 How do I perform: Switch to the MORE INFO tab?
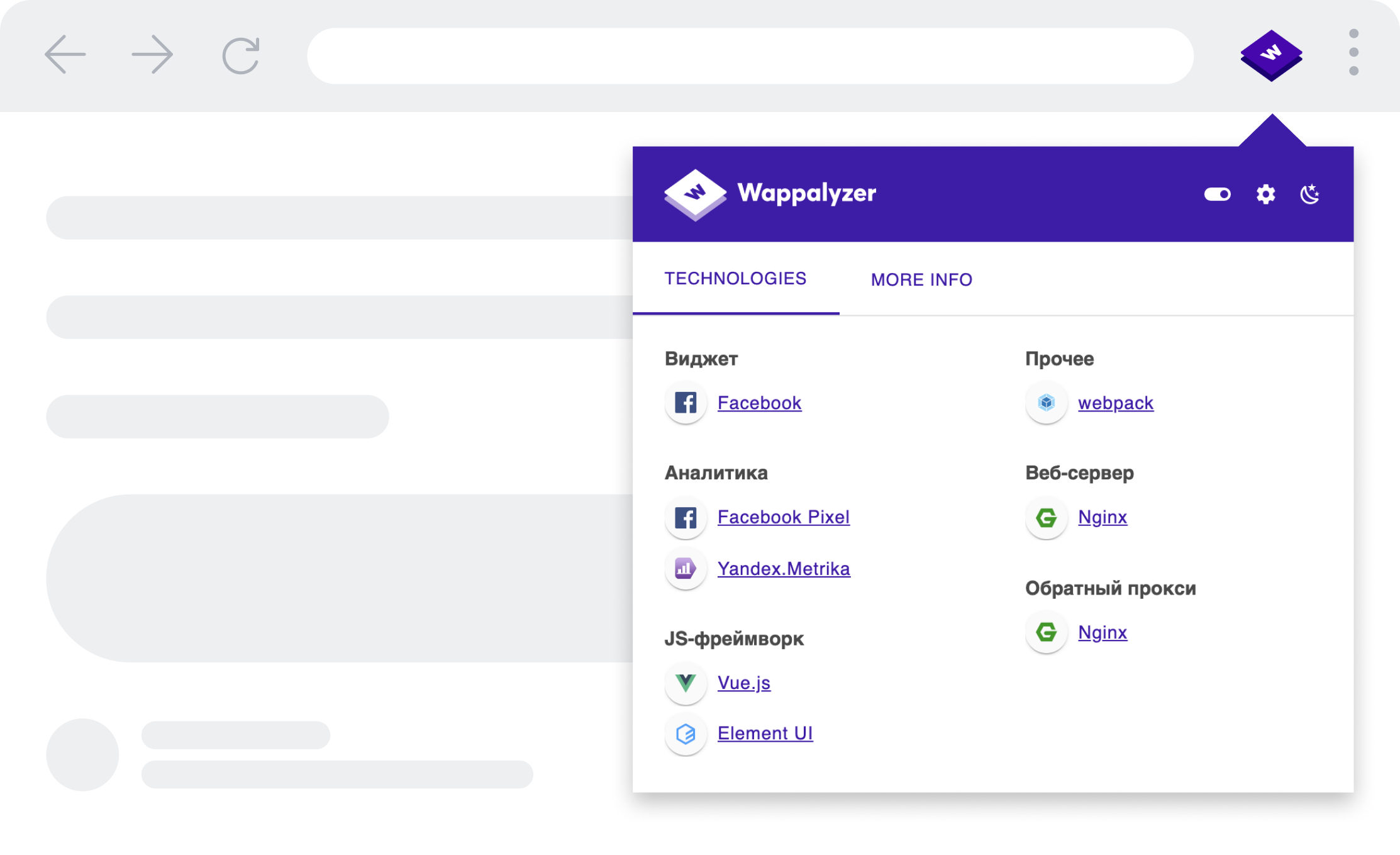(x=921, y=279)
